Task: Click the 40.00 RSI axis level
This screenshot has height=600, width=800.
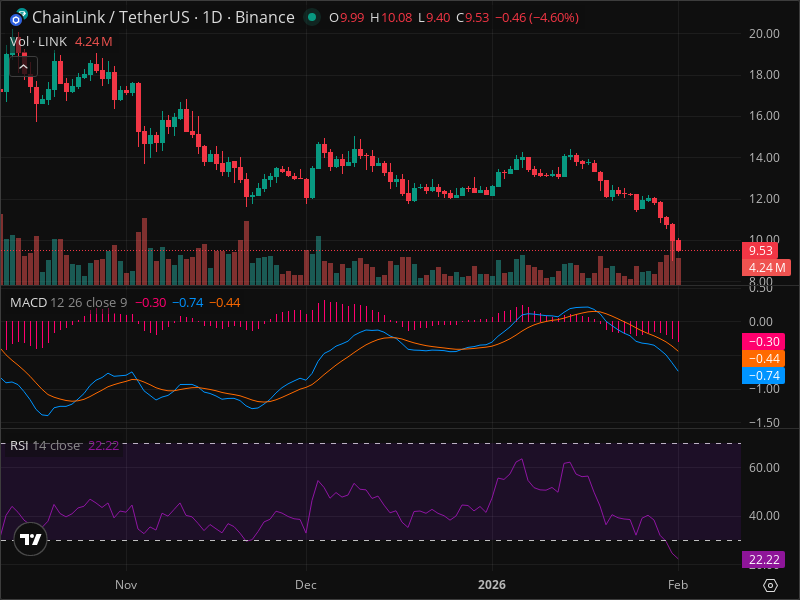Action: [764, 516]
